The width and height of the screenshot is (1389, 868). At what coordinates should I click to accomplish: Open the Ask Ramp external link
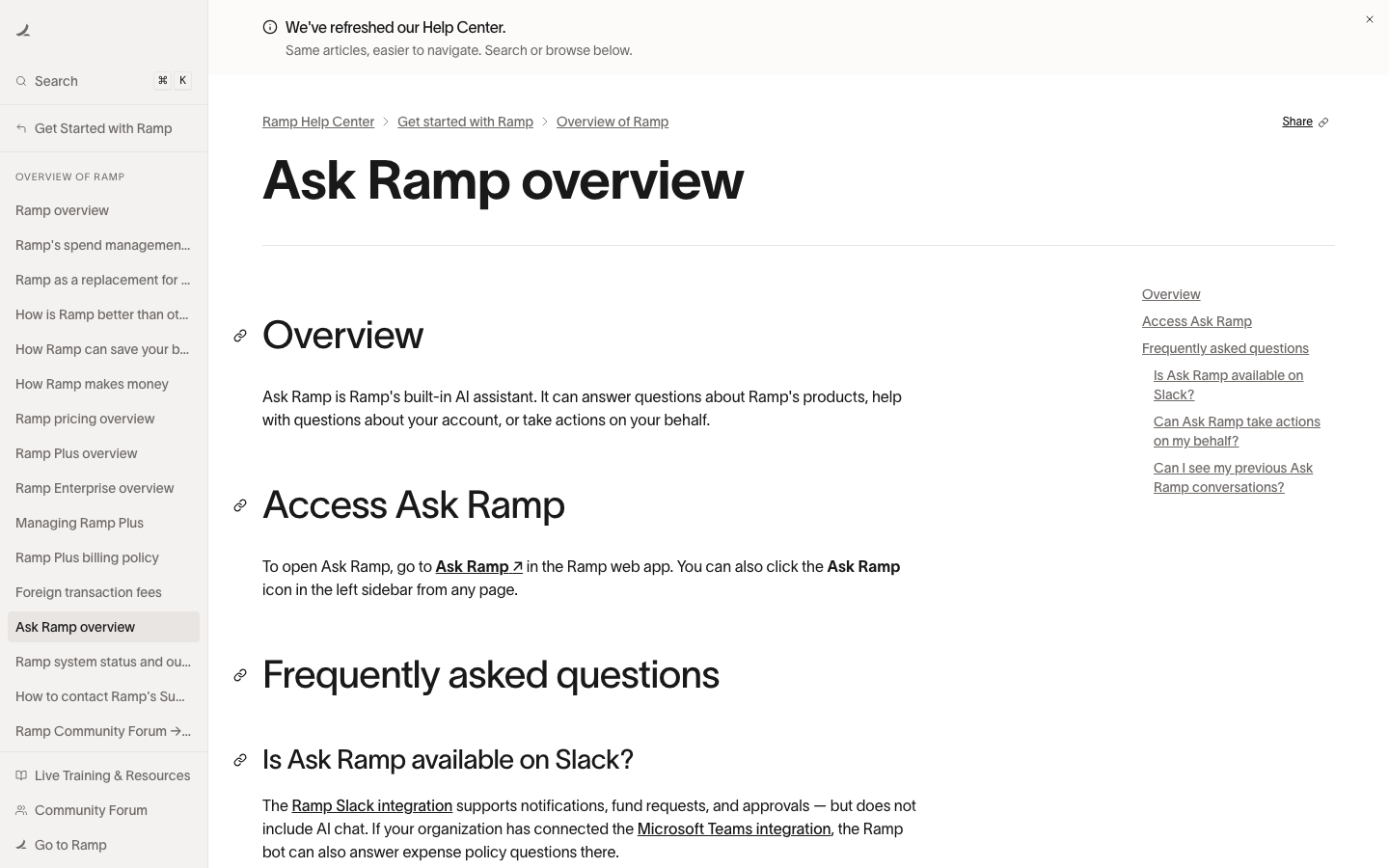tap(478, 567)
